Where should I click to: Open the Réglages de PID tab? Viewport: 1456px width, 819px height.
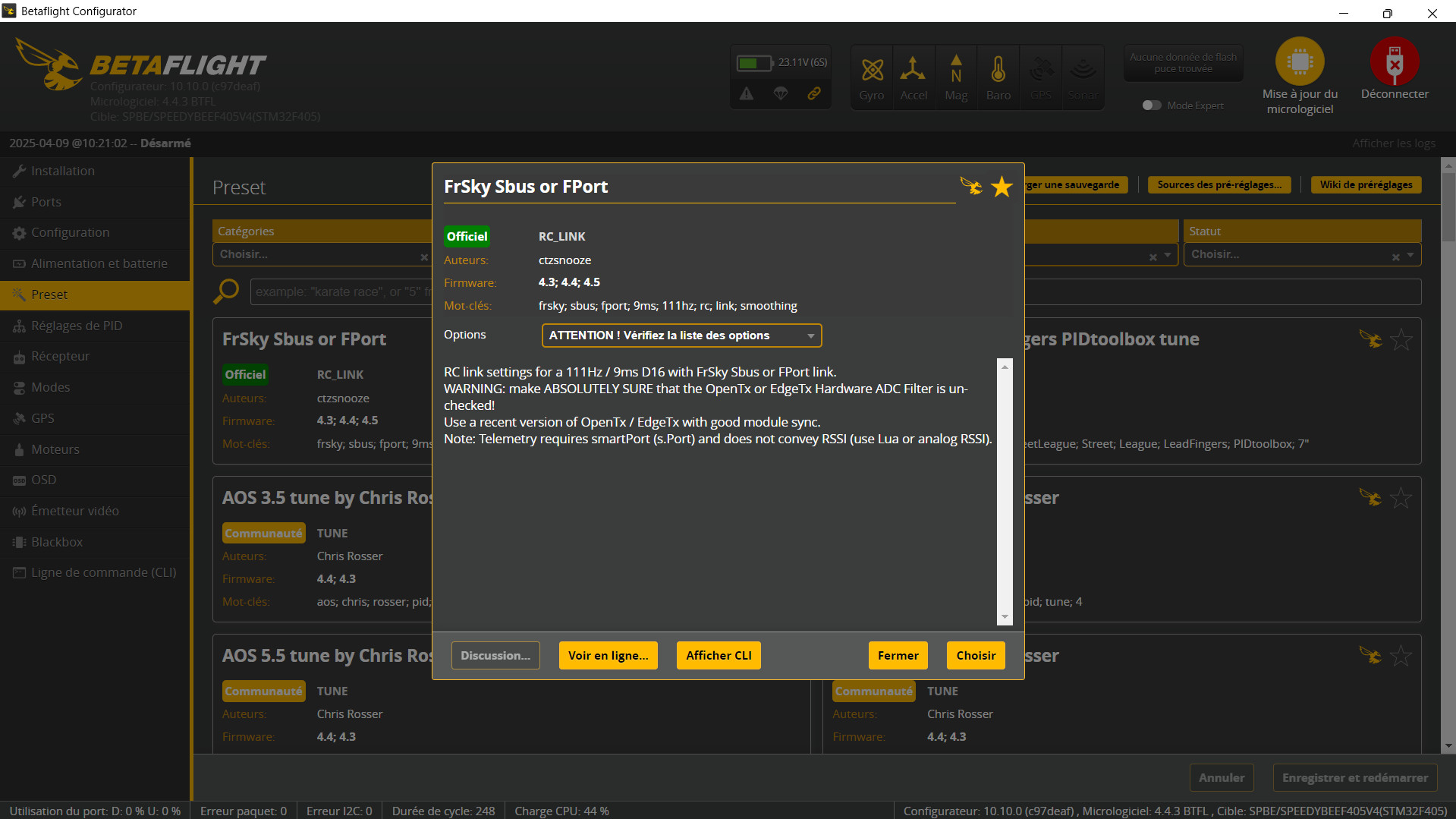77,326
